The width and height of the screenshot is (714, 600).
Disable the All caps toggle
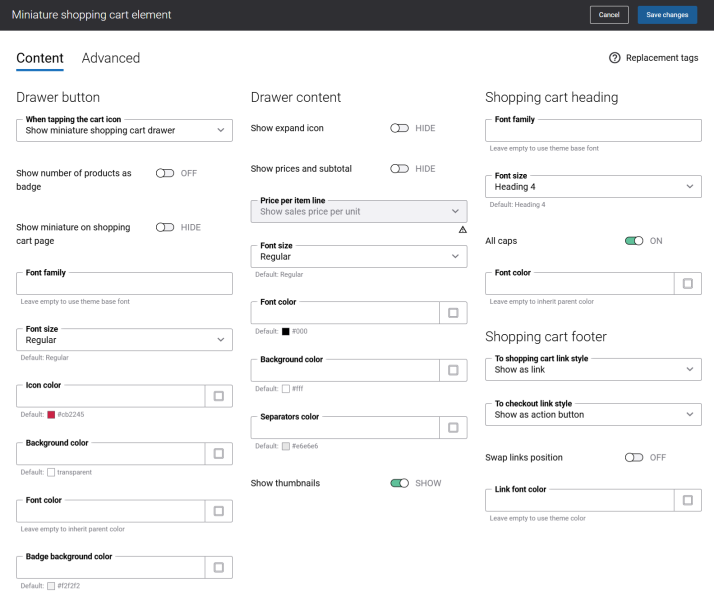pyautogui.click(x=634, y=241)
